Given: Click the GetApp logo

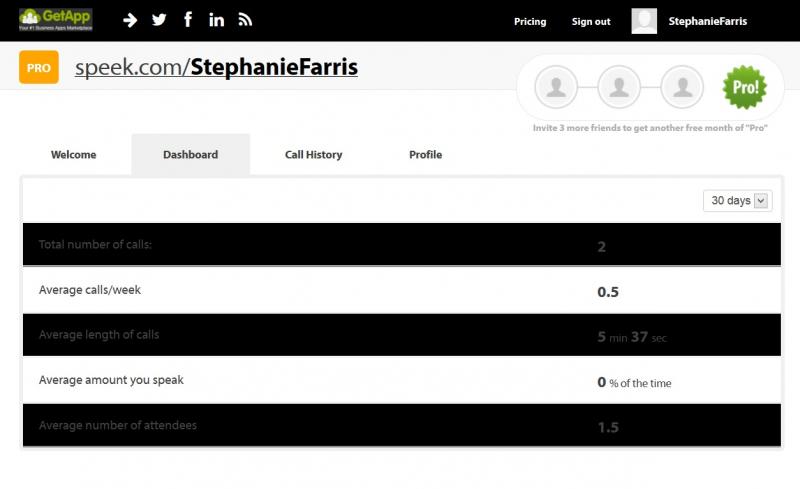Looking at the screenshot, I should tap(56, 19).
